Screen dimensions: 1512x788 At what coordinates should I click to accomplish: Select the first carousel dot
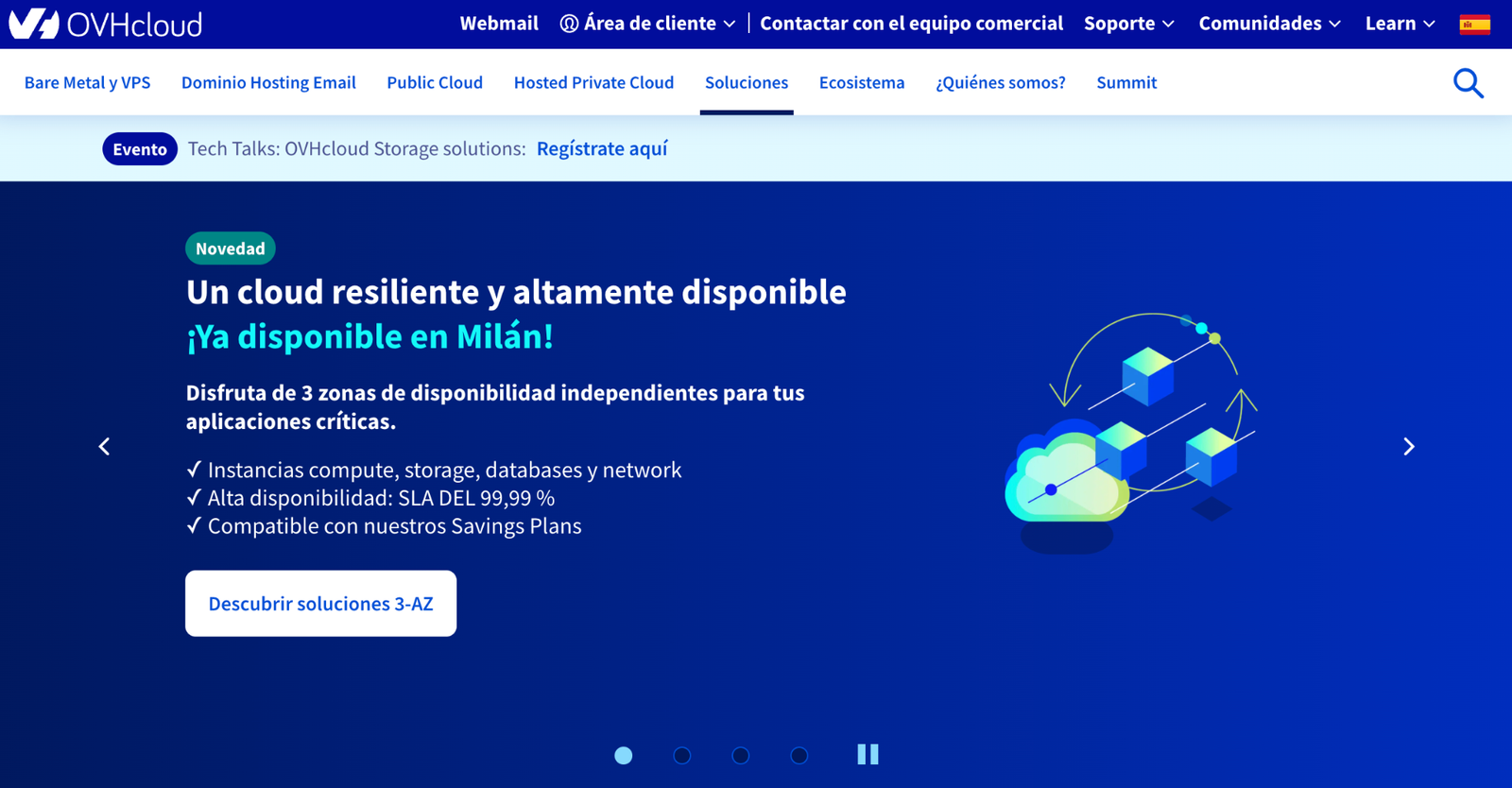click(x=624, y=755)
